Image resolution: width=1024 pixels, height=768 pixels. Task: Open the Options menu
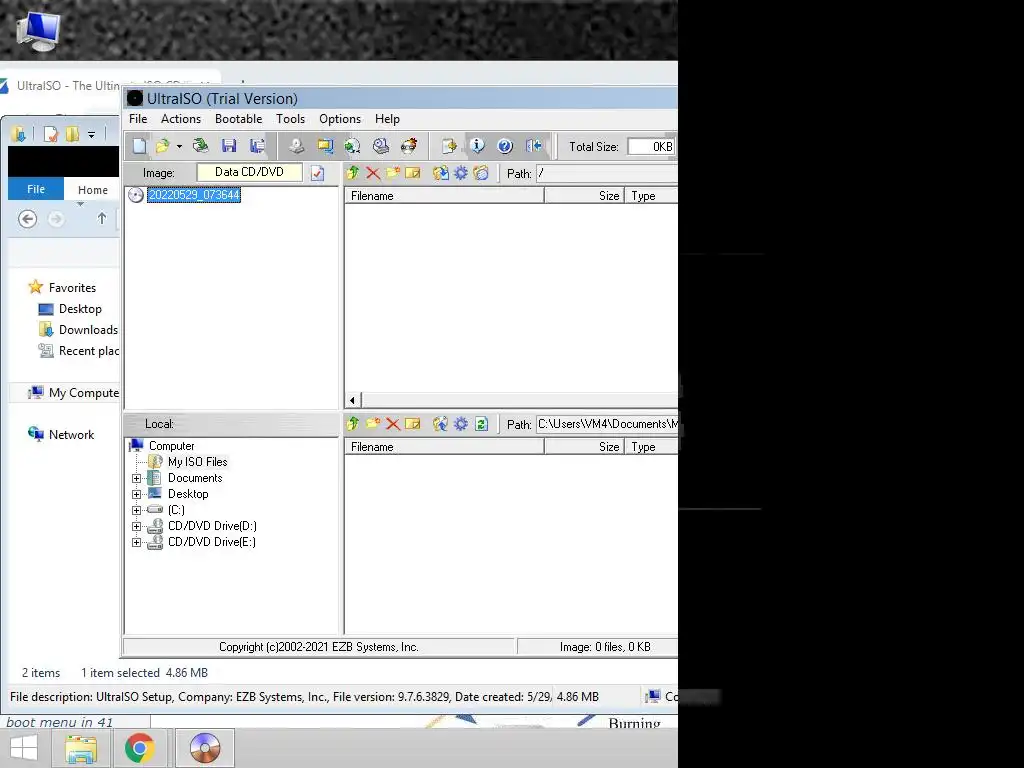340,119
